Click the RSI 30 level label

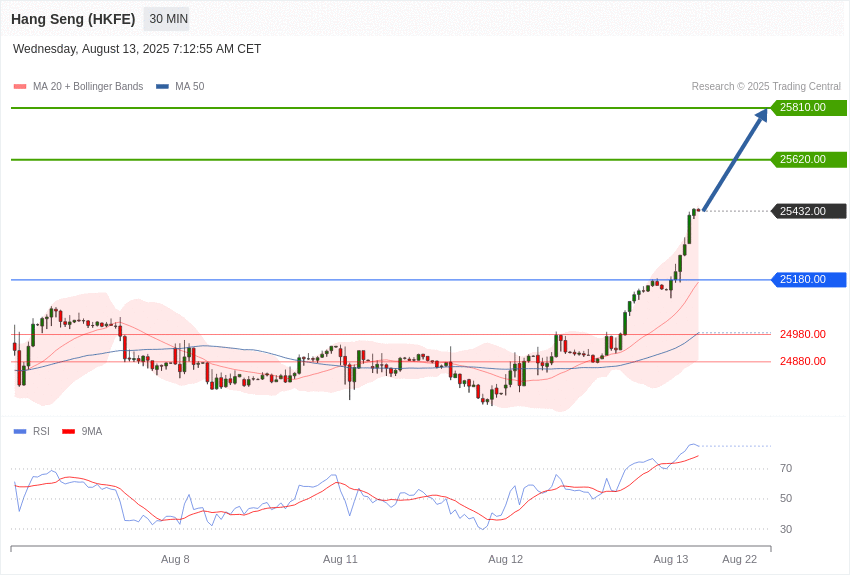[x=786, y=529]
